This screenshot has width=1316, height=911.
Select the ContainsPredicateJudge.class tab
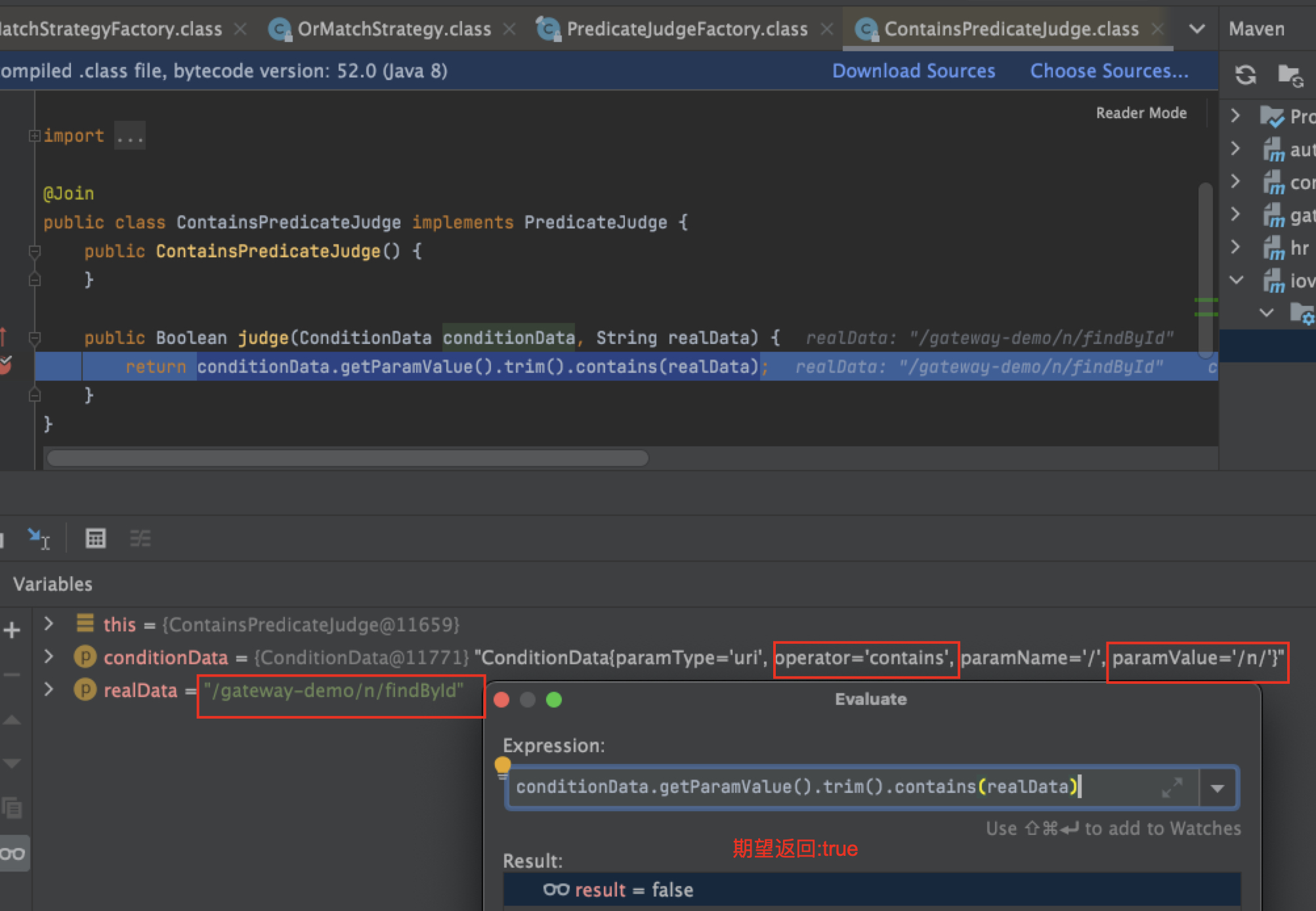1011,29
